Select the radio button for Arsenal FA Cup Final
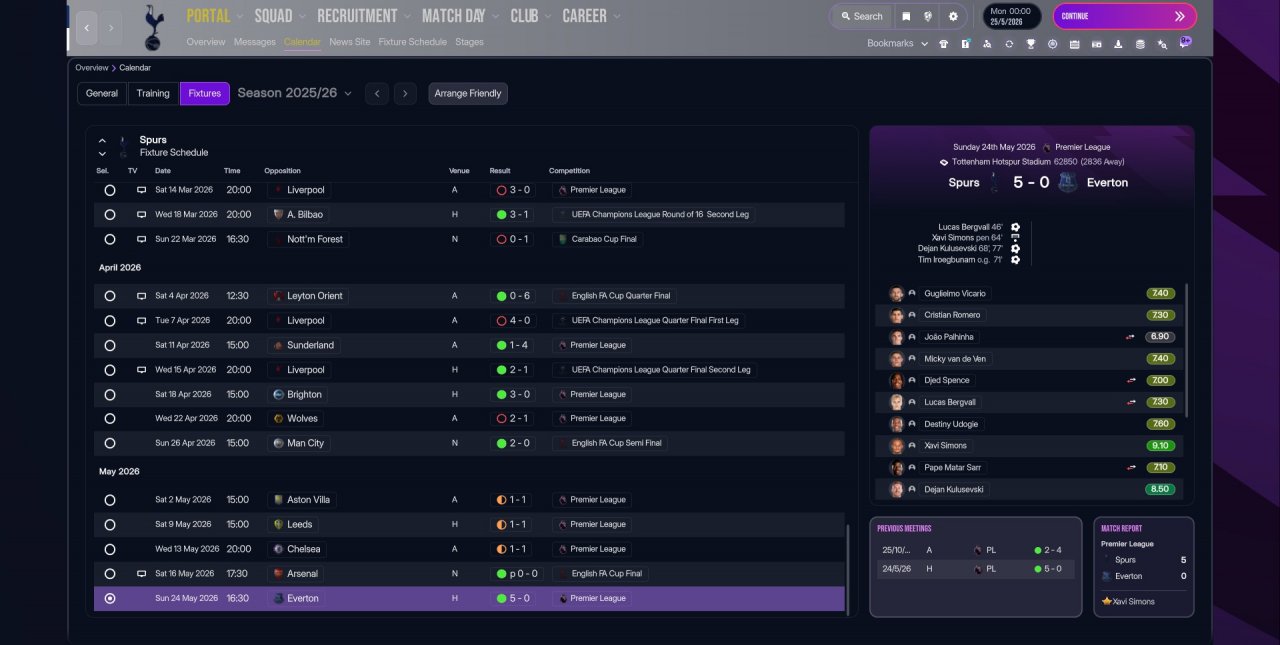1280x645 pixels. pos(110,574)
